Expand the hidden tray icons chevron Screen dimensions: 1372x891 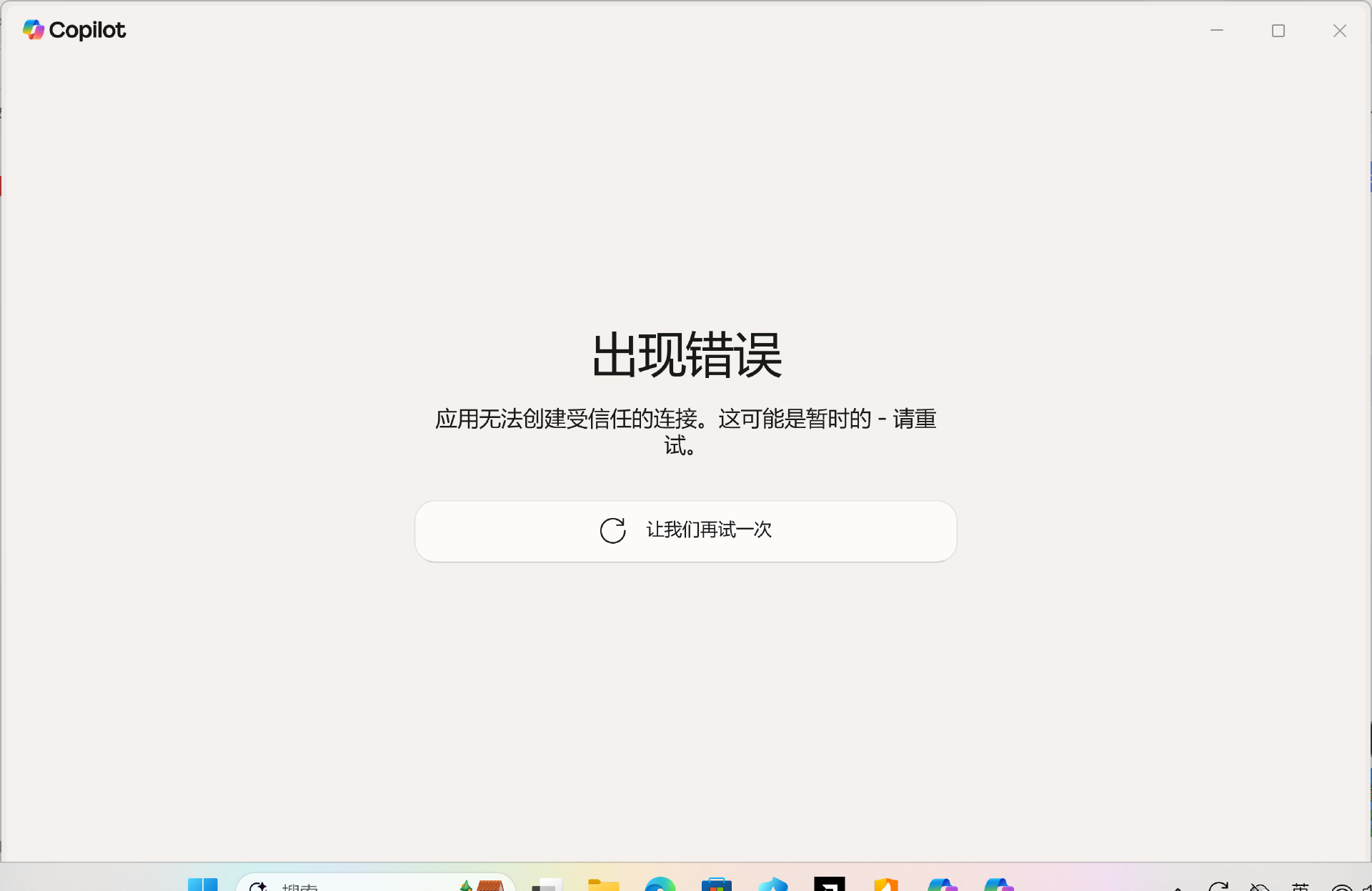click(x=1178, y=888)
